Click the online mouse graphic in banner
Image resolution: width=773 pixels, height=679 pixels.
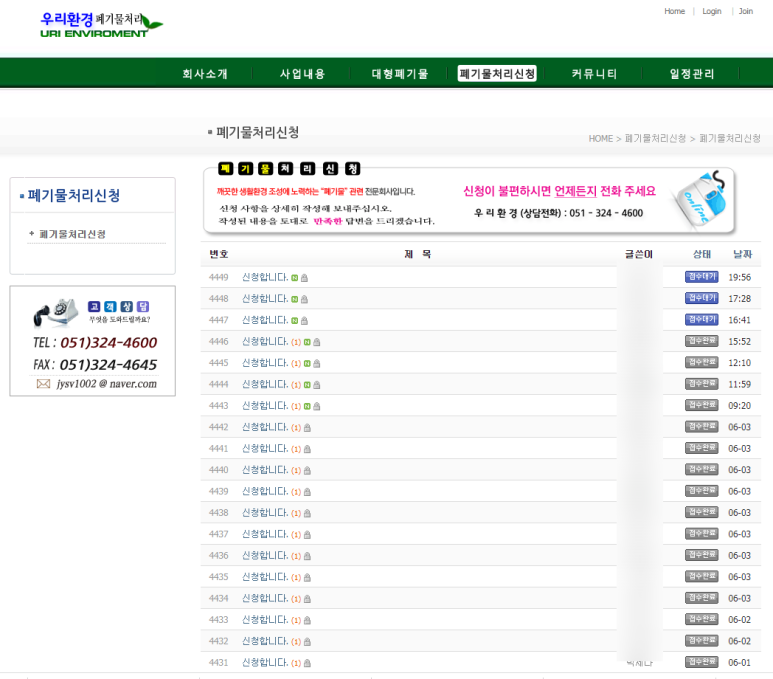click(702, 199)
